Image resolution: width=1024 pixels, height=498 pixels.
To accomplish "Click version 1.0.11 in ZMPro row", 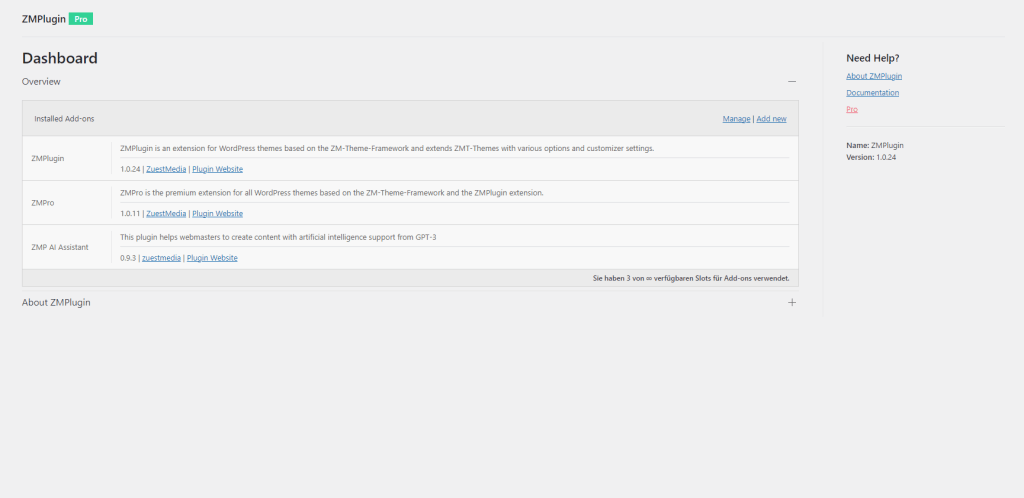I will coord(130,213).
